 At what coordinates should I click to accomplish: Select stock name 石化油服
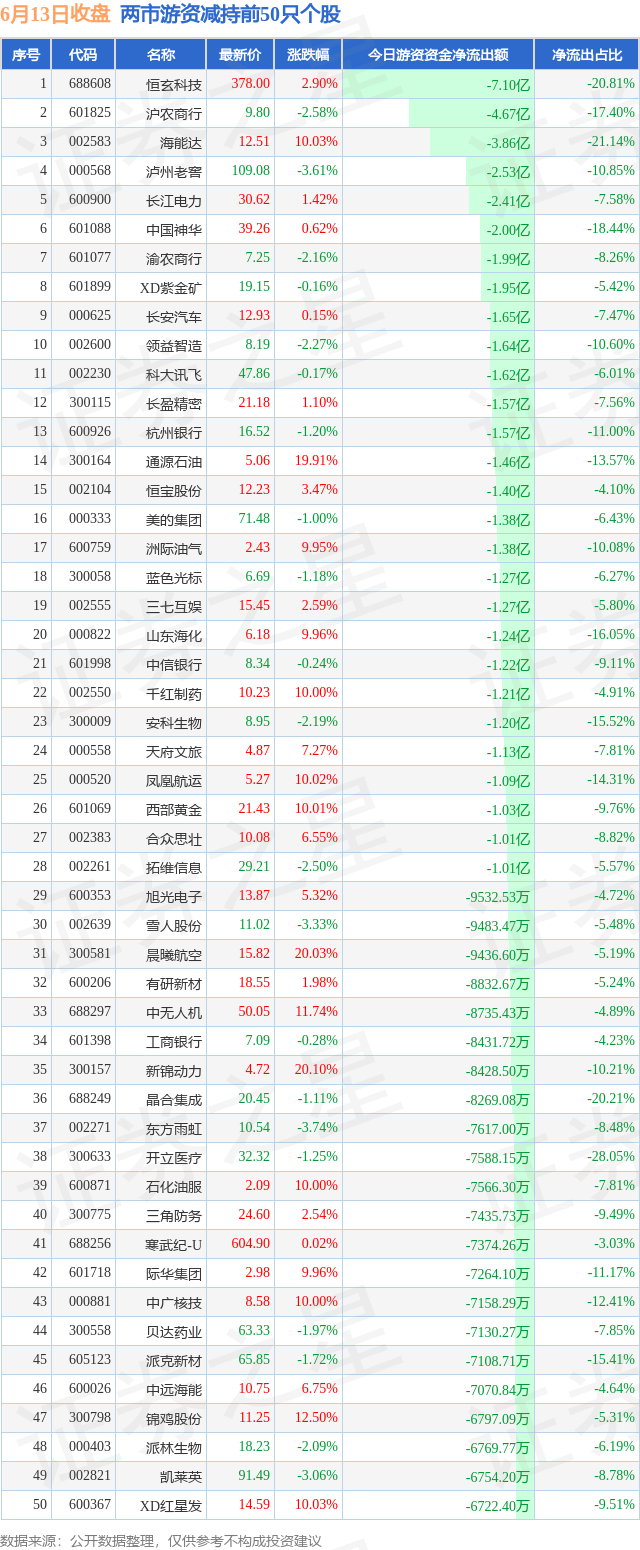pos(174,1186)
